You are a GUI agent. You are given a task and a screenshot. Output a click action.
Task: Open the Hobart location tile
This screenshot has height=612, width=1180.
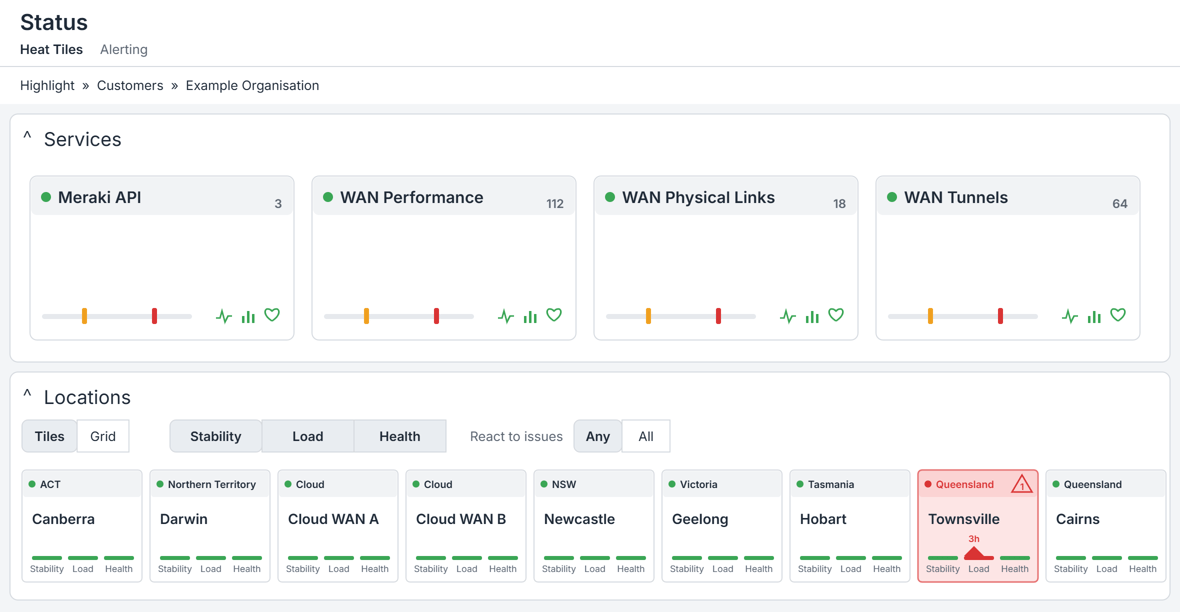click(x=850, y=526)
